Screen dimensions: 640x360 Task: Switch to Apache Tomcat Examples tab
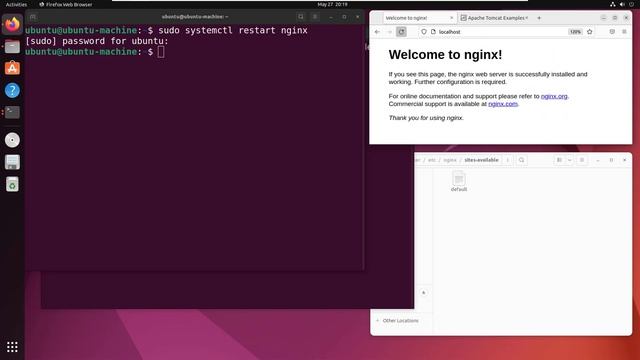click(x=494, y=18)
